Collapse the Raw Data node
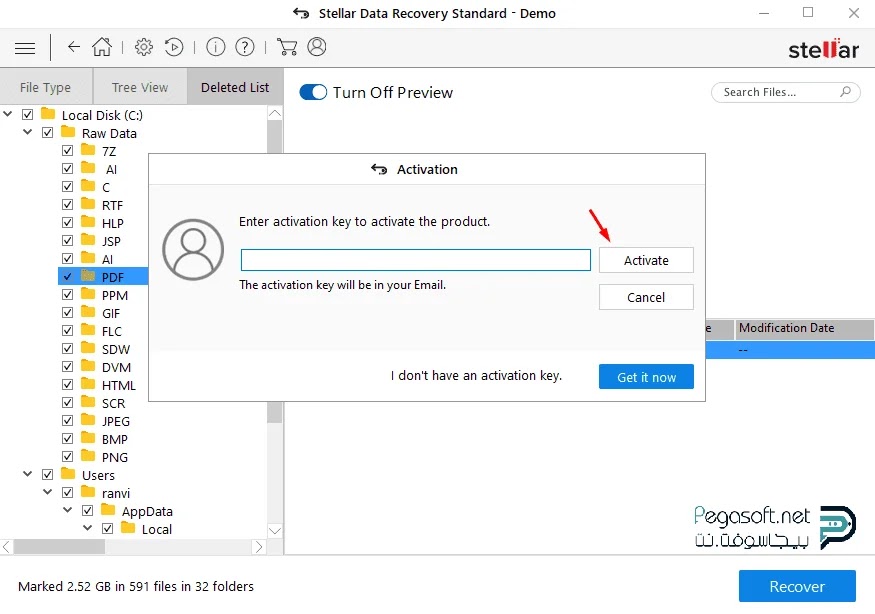875x614 pixels. (27, 132)
